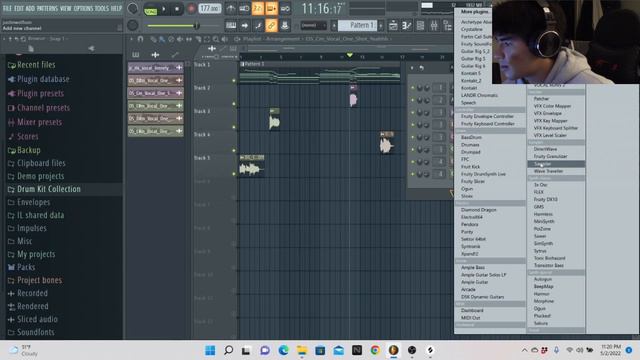Toggle the metronome icon
Viewport: 640px width, 360px height.
point(231,9)
